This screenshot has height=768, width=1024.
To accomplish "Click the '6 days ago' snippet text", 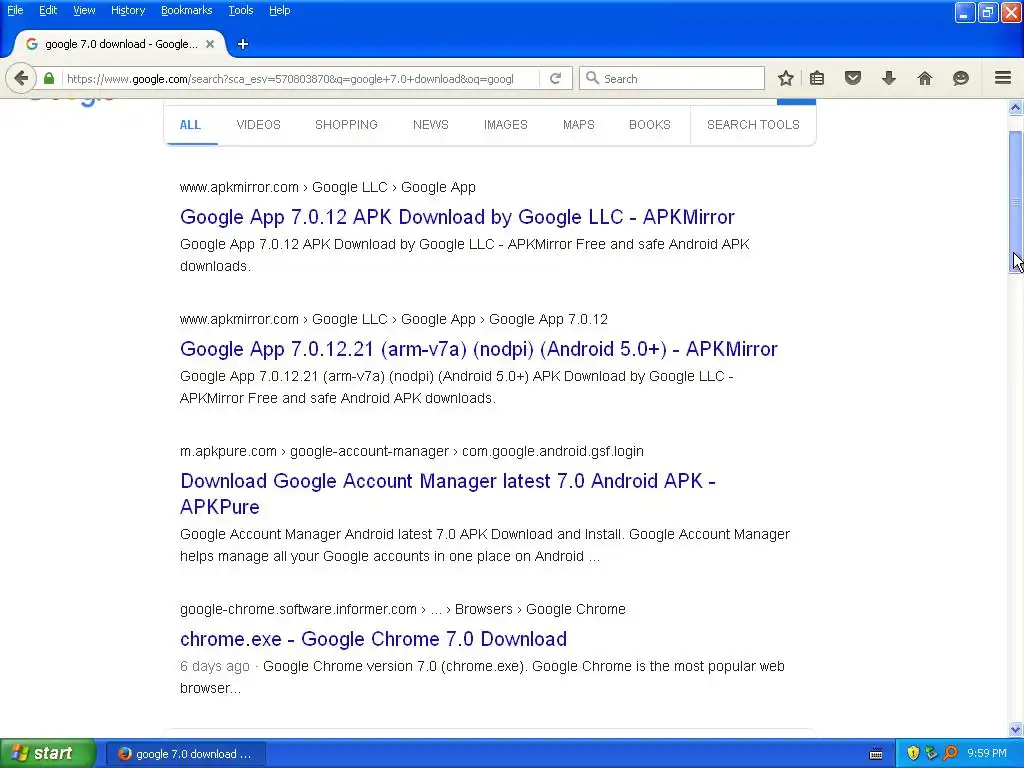I will point(215,666).
